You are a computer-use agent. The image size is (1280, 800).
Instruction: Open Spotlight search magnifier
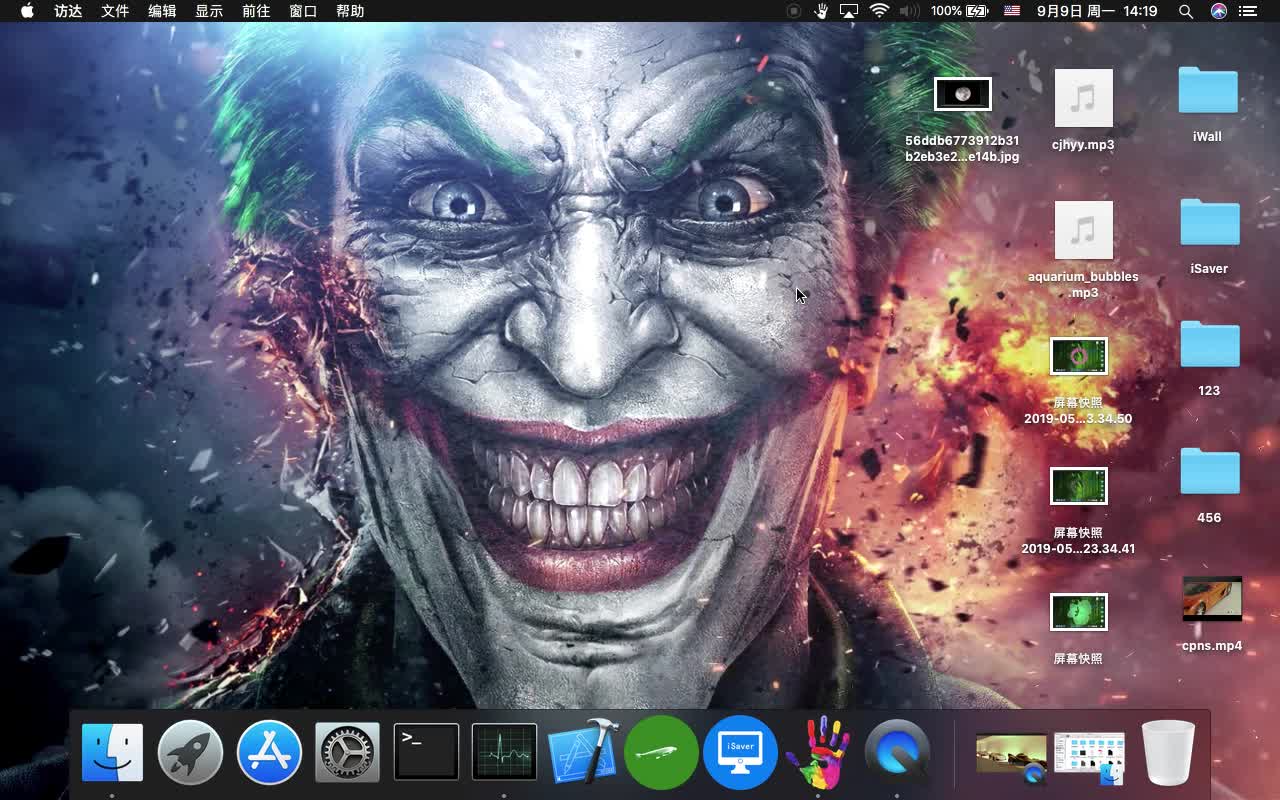[1186, 11]
